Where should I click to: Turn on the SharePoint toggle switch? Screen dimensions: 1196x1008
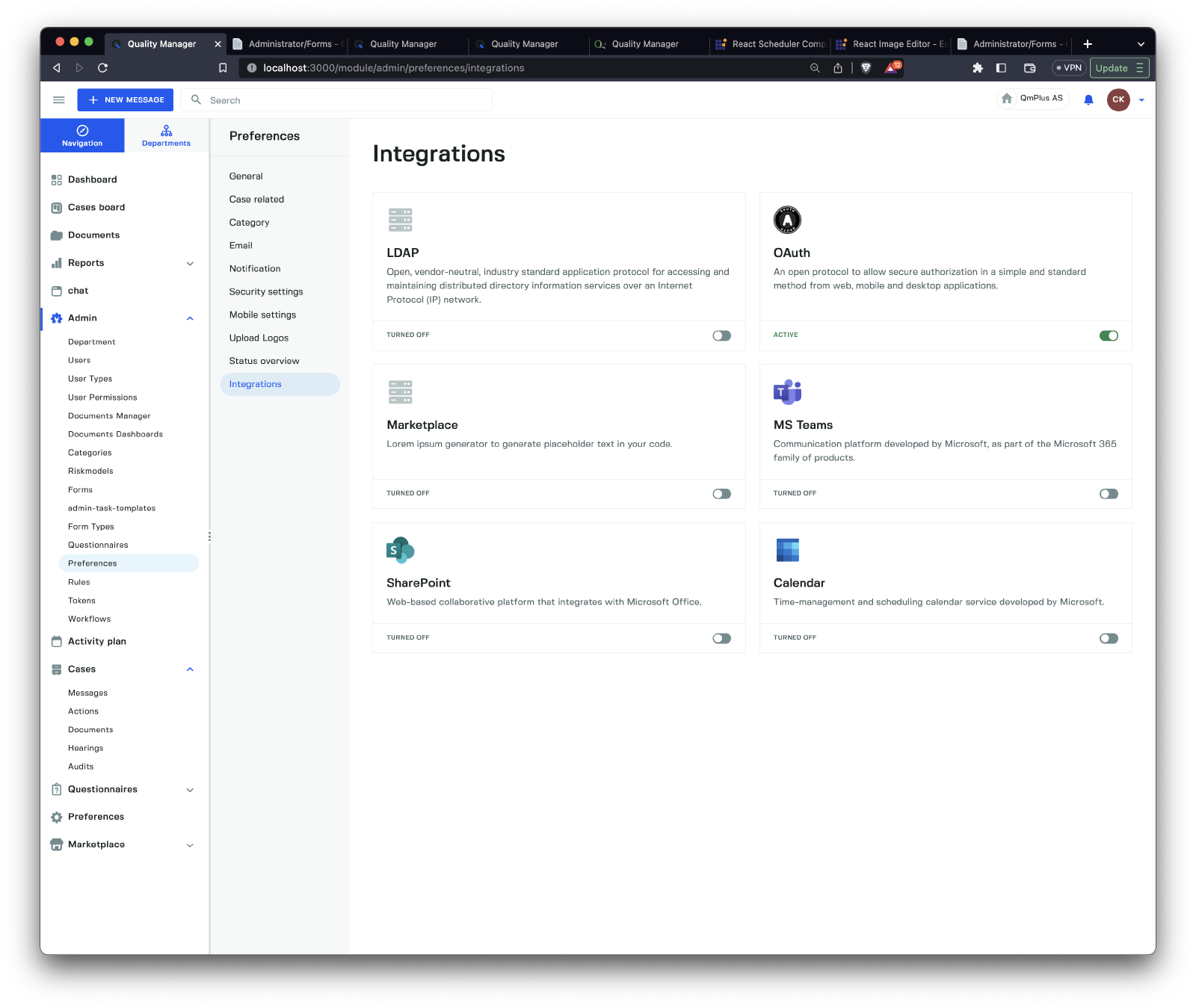click(x=721, y=638)
